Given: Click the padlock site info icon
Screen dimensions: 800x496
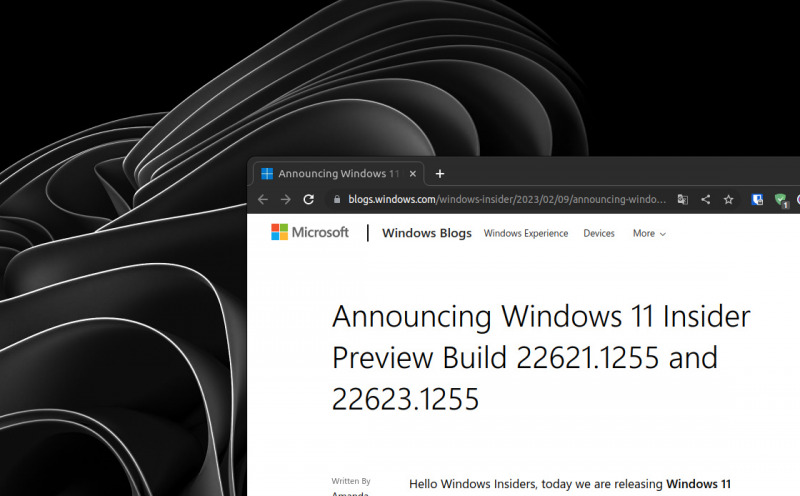Looking at the screenshot, I should [337, 200].
